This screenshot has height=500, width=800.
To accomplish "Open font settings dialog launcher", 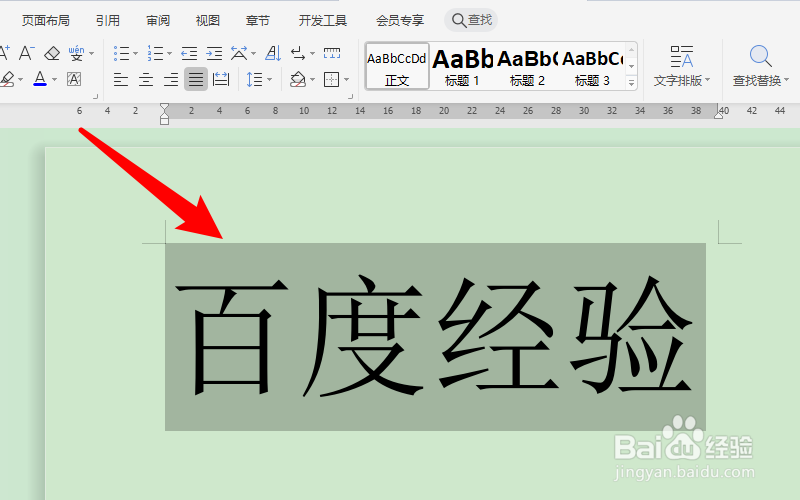I will pyautogui.click(x=95, y=96).
